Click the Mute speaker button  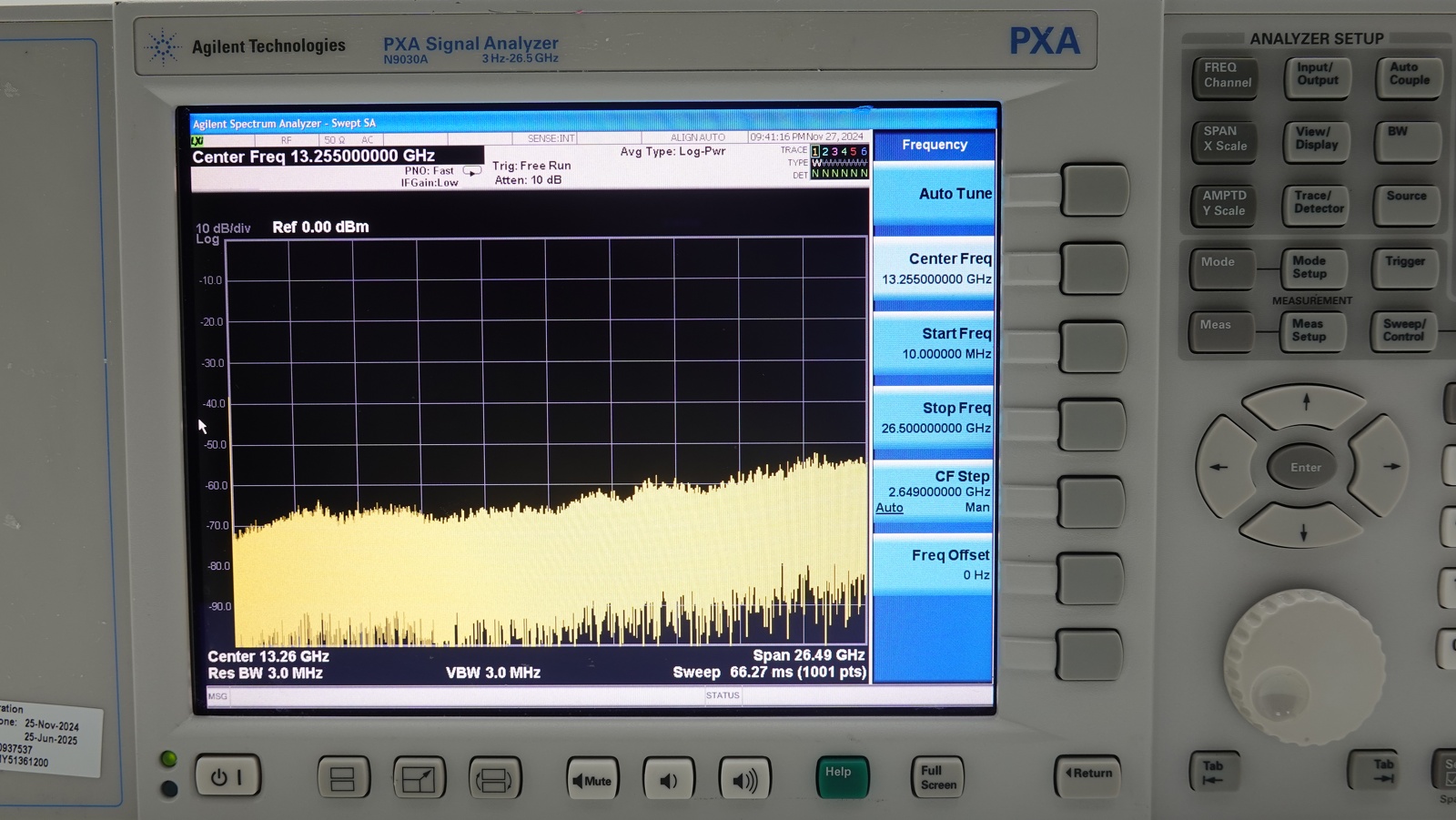(592, 780)
